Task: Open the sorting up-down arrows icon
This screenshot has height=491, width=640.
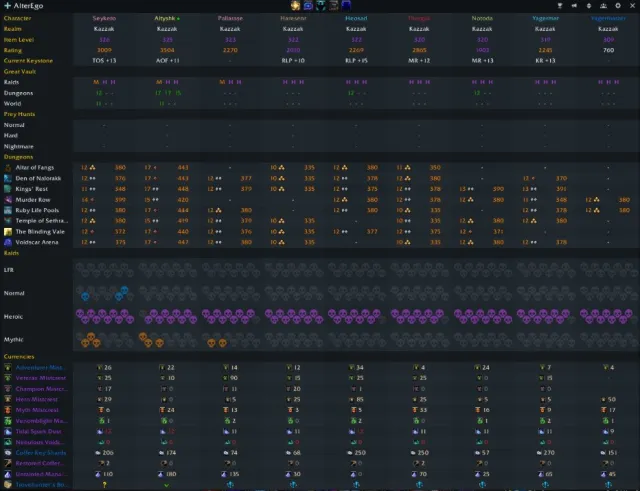Action: pyautogui.click(x=589, y=6)
